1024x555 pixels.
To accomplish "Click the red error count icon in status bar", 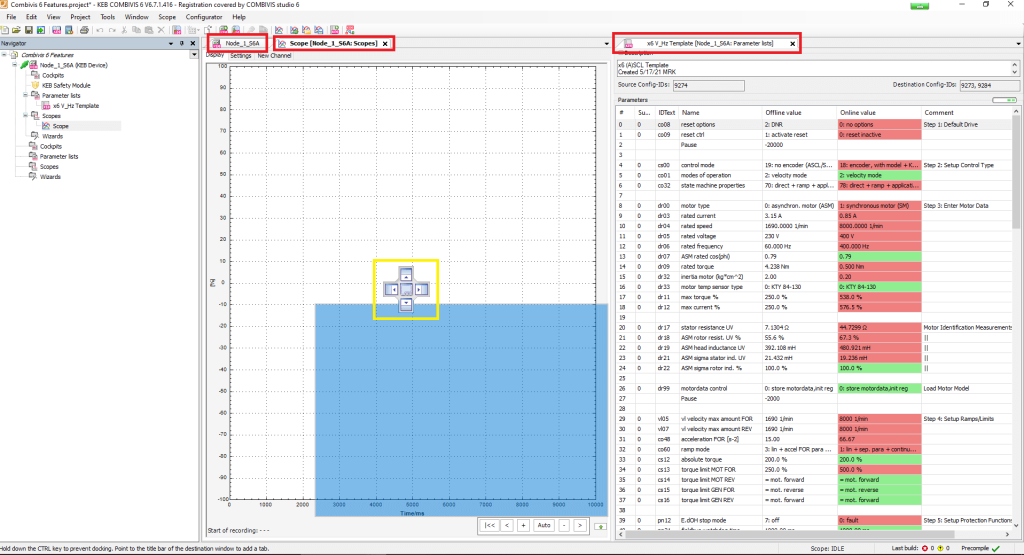I will (925, 548).
